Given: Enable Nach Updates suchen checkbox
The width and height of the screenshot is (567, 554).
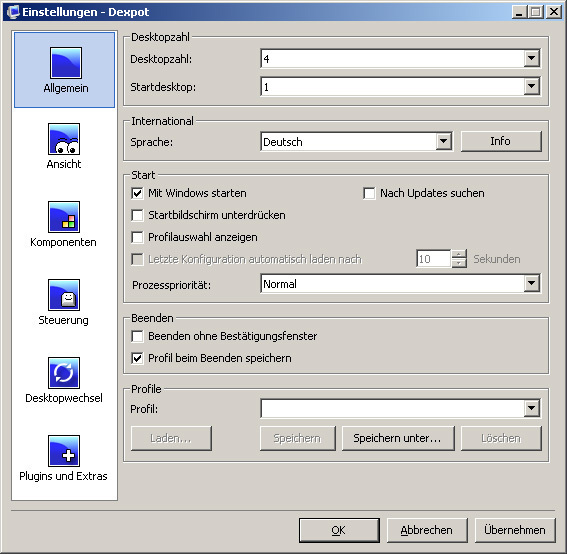Looking at the screenshot, I should pos(369,193).
